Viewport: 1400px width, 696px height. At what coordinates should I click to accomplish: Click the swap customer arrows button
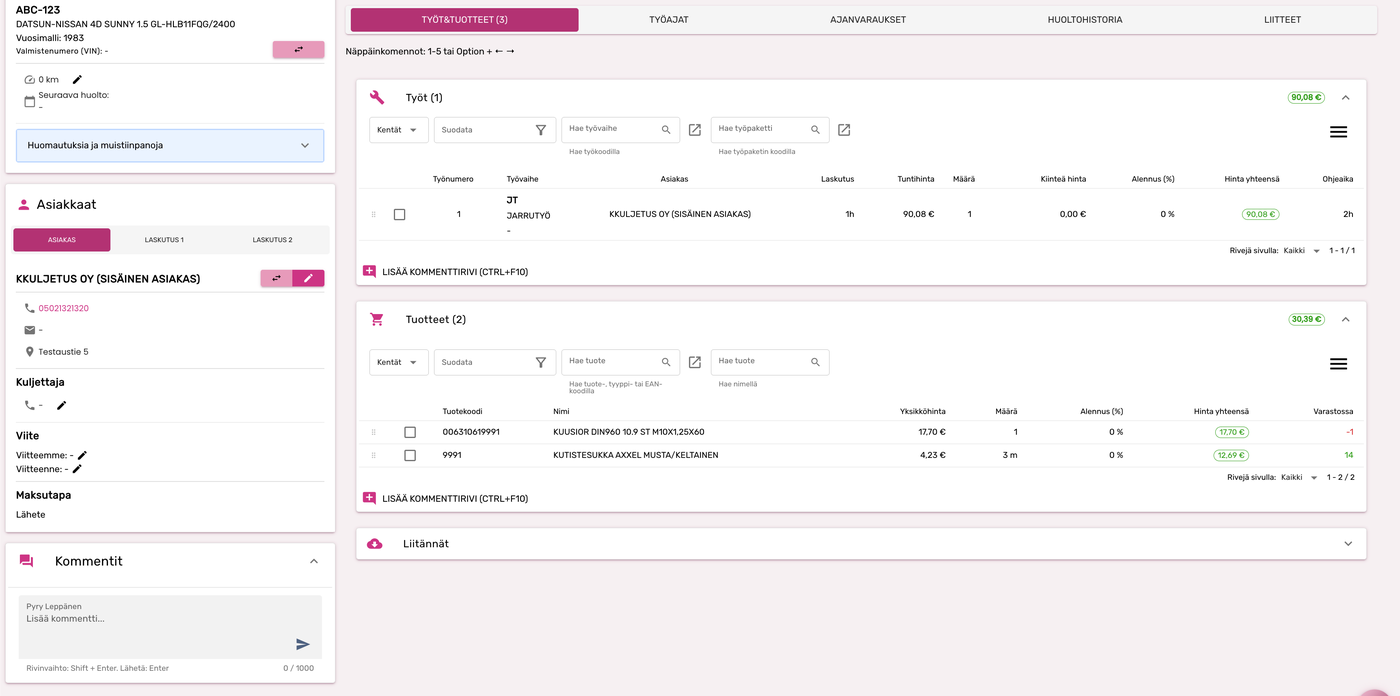[276, 278]
